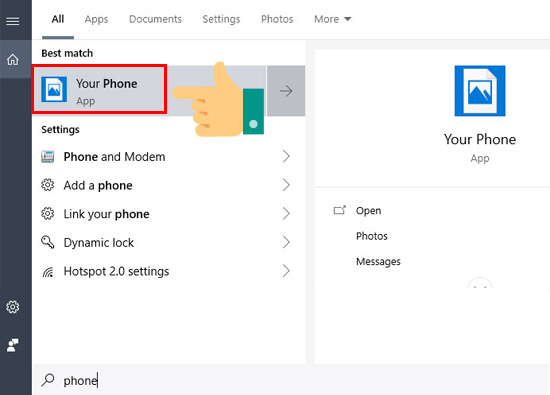Expand the Dynamic lock chevron
The height and width of the screenshot is (395, 550).
pyautogui.click(x=286, y=242)
